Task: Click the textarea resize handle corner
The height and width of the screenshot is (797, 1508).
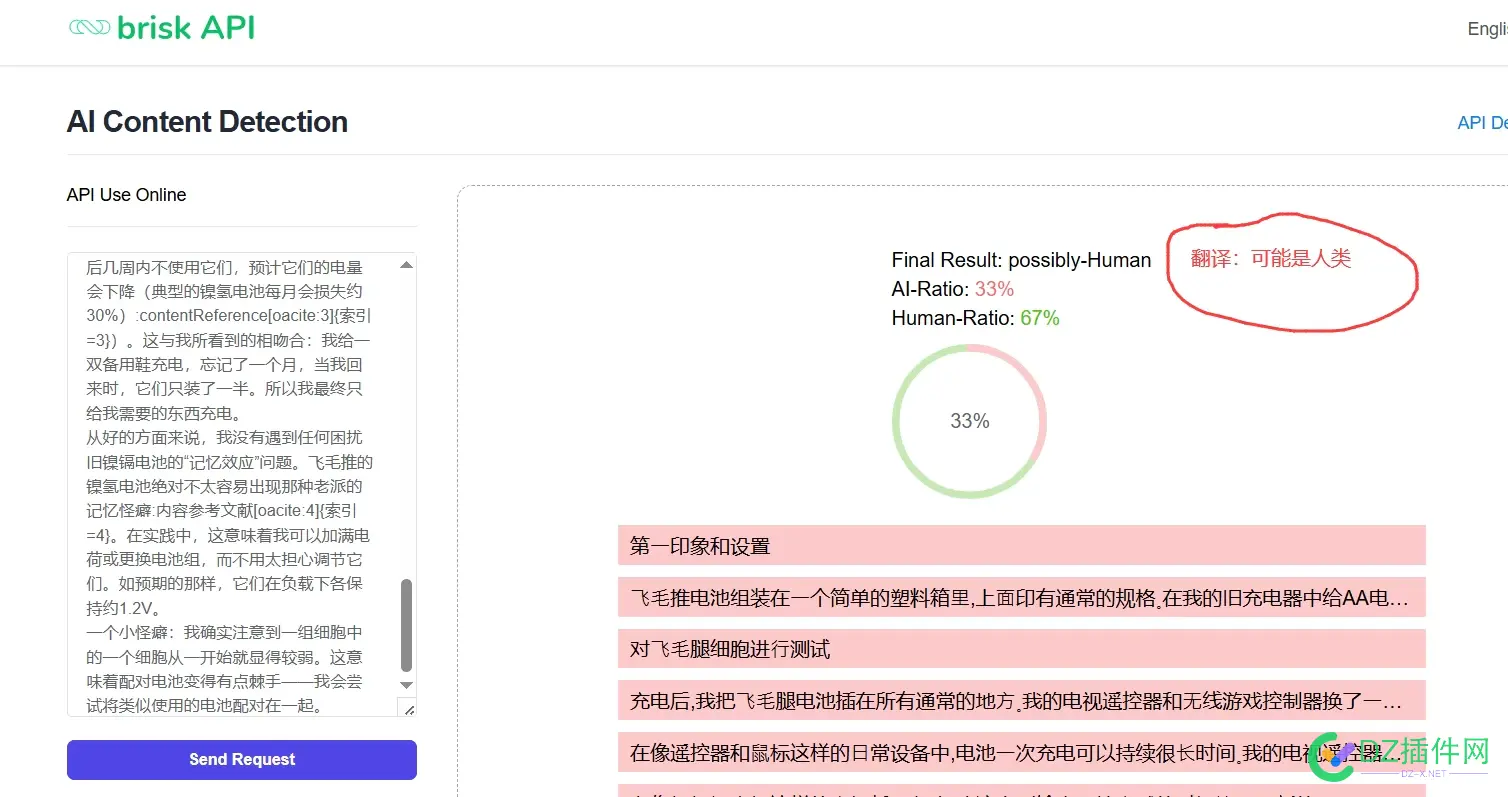Action: 408,708
